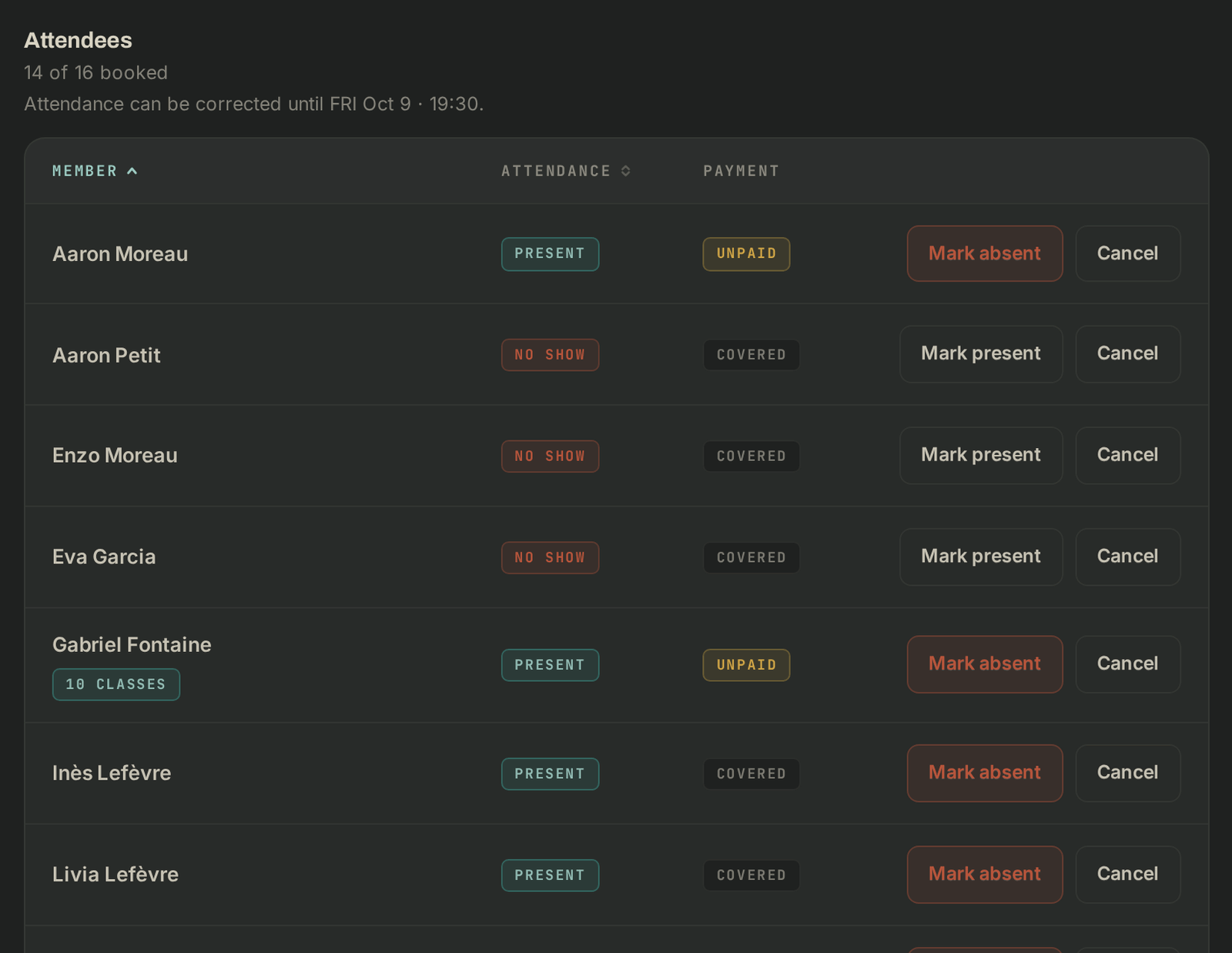This screenshot has width=1232, height=953.
Task: Click the Attendance column sort icon
Action: 626,171
